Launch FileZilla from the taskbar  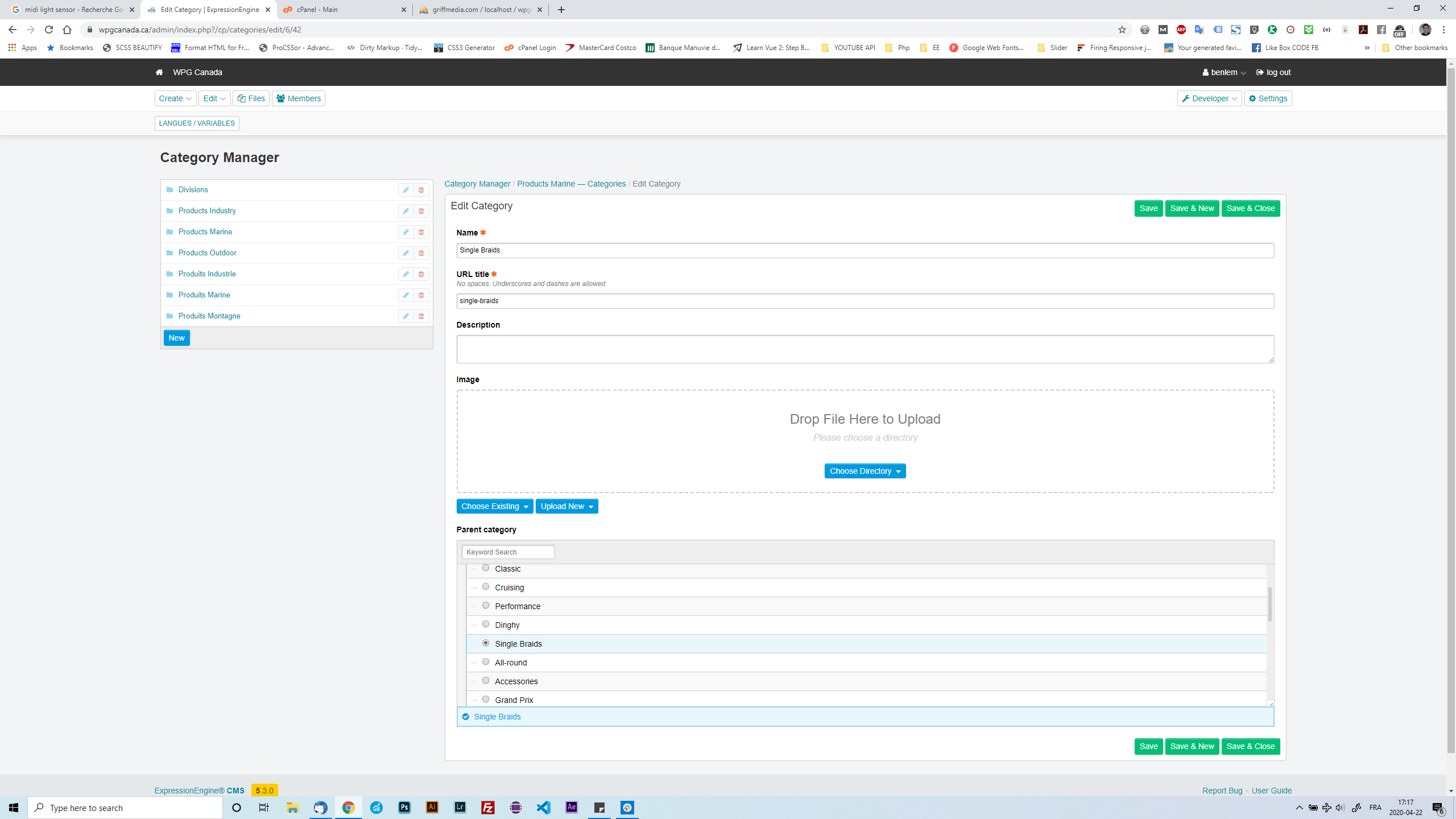pos(487,807)
